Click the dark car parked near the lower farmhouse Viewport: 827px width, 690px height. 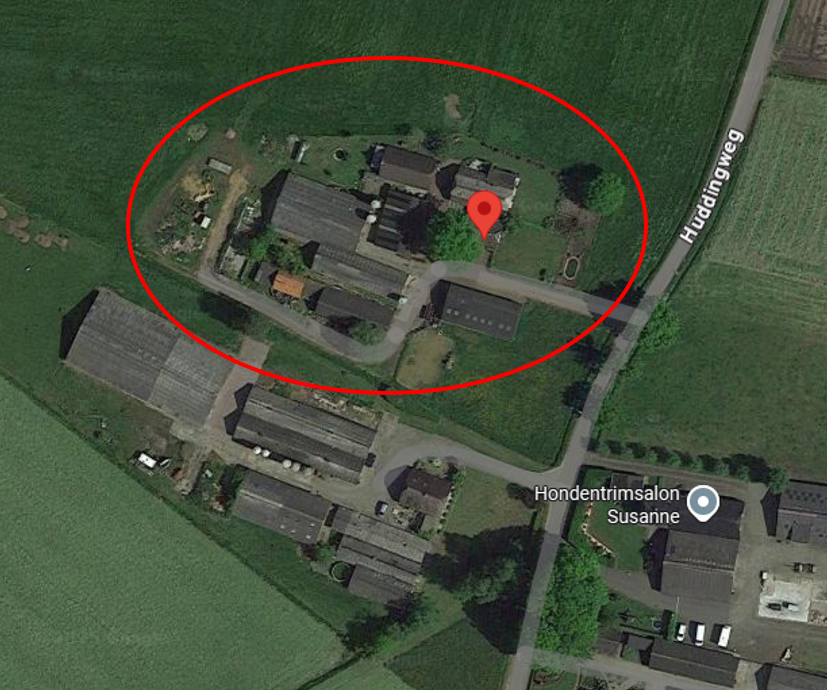point(382,509)
